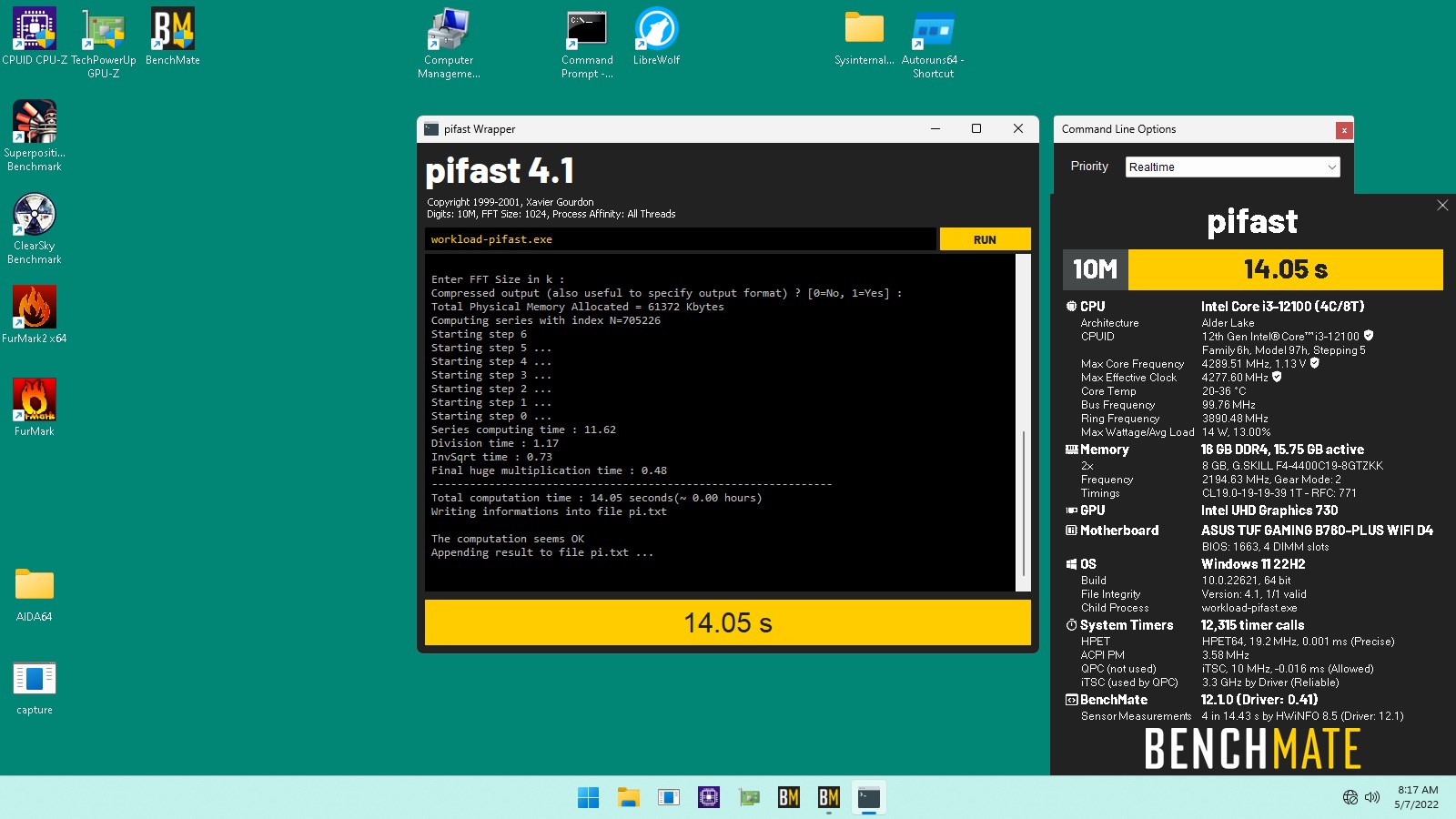Open TechPowerUp GPU-Z desktop shortcut
Image resolution: width=1456 pixels, height=819 pixels.
pyautogui.click(x=104, y=41)
